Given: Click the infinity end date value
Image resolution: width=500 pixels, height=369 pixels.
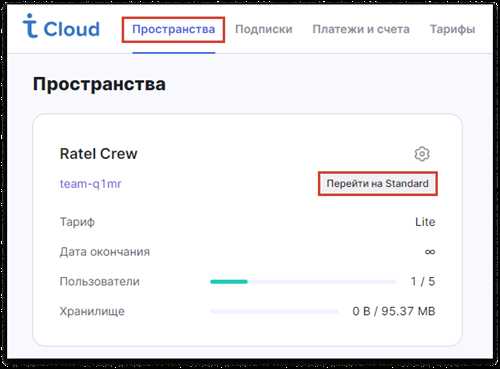Looking at the screenshot, I should [430, 252].
